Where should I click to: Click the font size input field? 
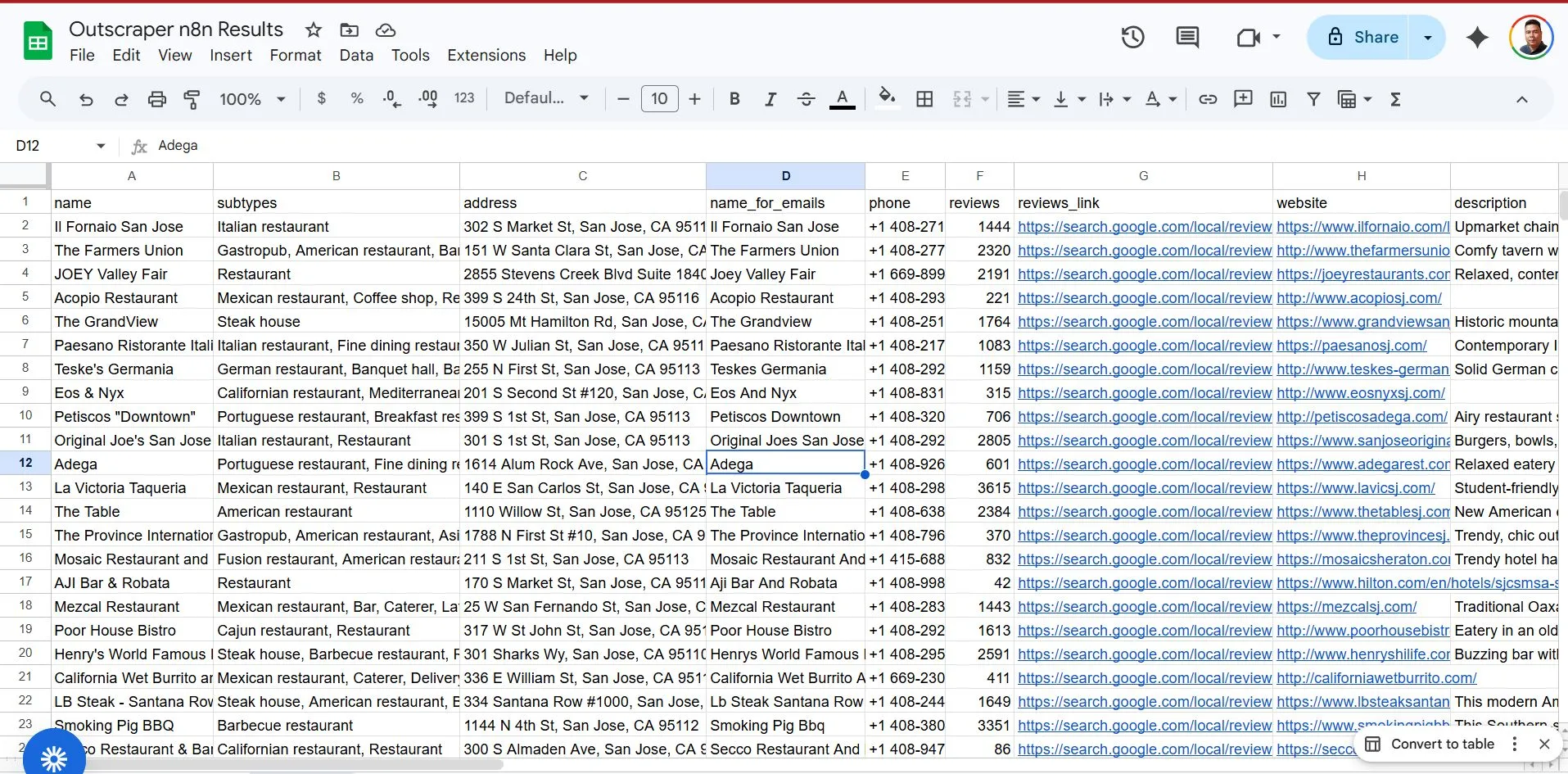pyautogui.click(x=659, y=99)
